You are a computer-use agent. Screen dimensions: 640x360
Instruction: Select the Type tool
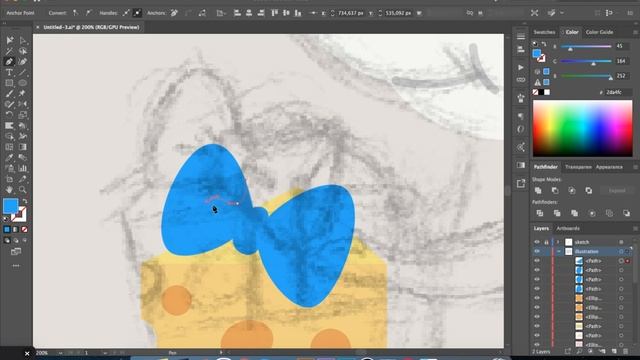pyautogui.click(x=9, y=72)
